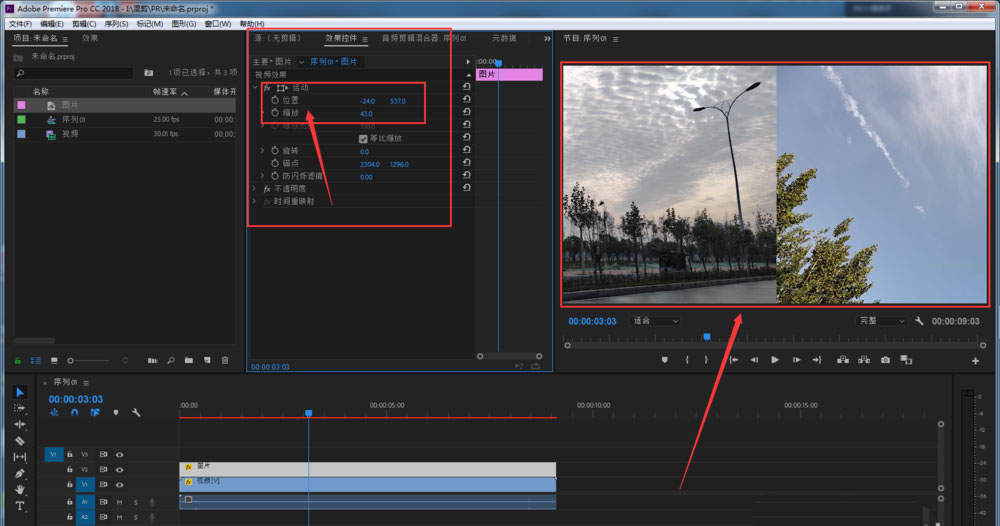Step back one frame
This screenshot has width=1000, height=526.
(754, 360)
